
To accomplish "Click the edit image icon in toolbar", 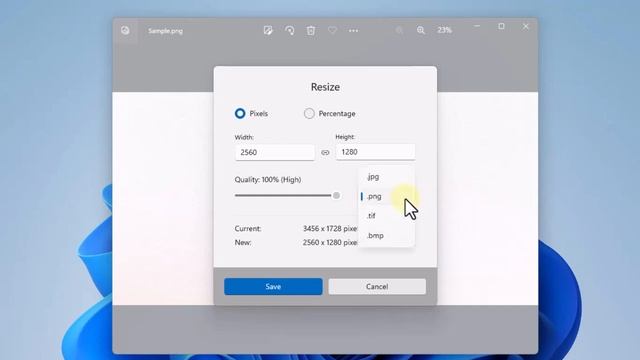I will (x=268, y=30).
